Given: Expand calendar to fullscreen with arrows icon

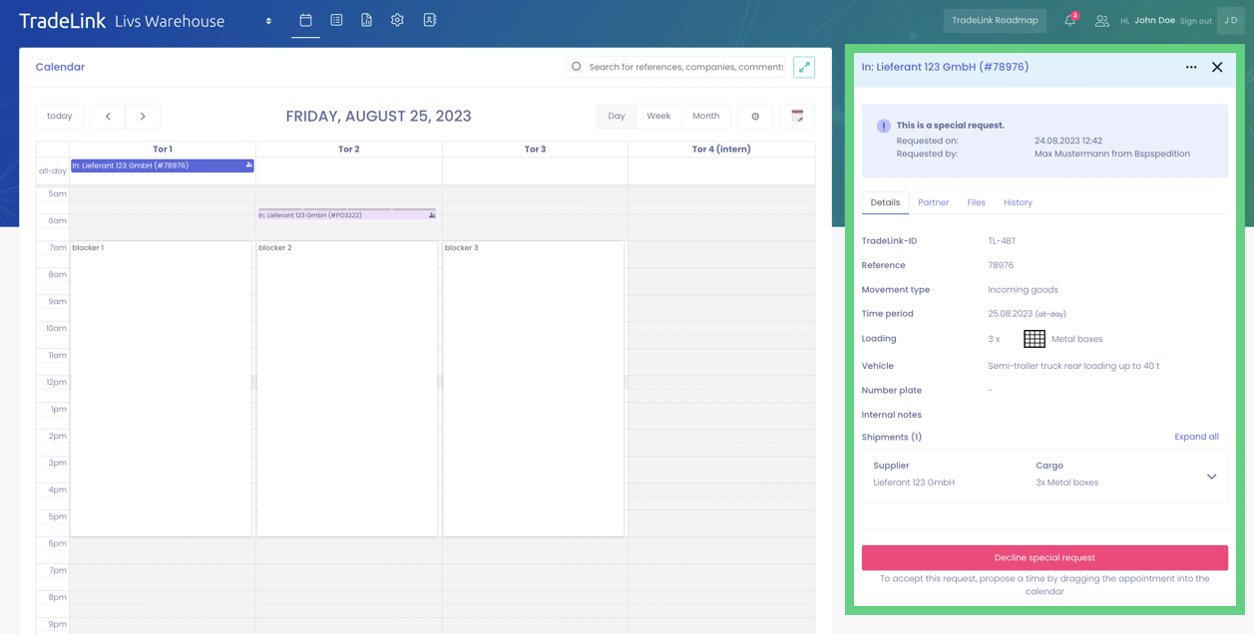Looking at the screenshot, I should point(804,67).
